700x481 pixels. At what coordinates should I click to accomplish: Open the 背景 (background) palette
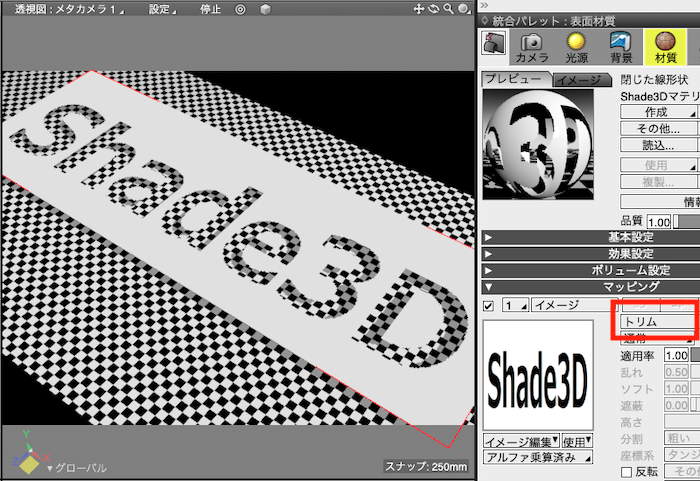pyautogui.click(x=621, y=47)
